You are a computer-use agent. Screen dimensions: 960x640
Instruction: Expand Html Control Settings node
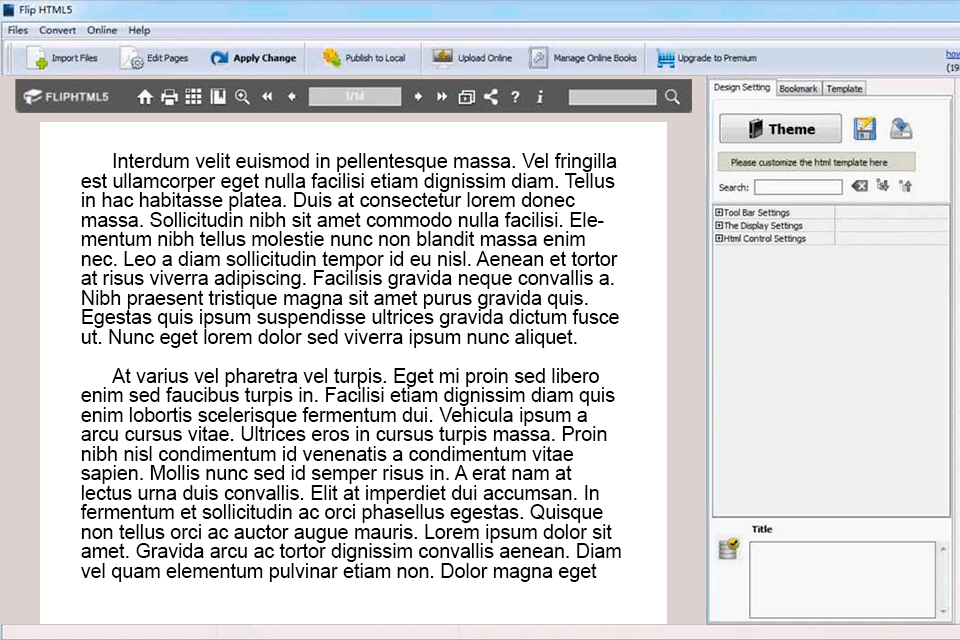click(719, 238)
